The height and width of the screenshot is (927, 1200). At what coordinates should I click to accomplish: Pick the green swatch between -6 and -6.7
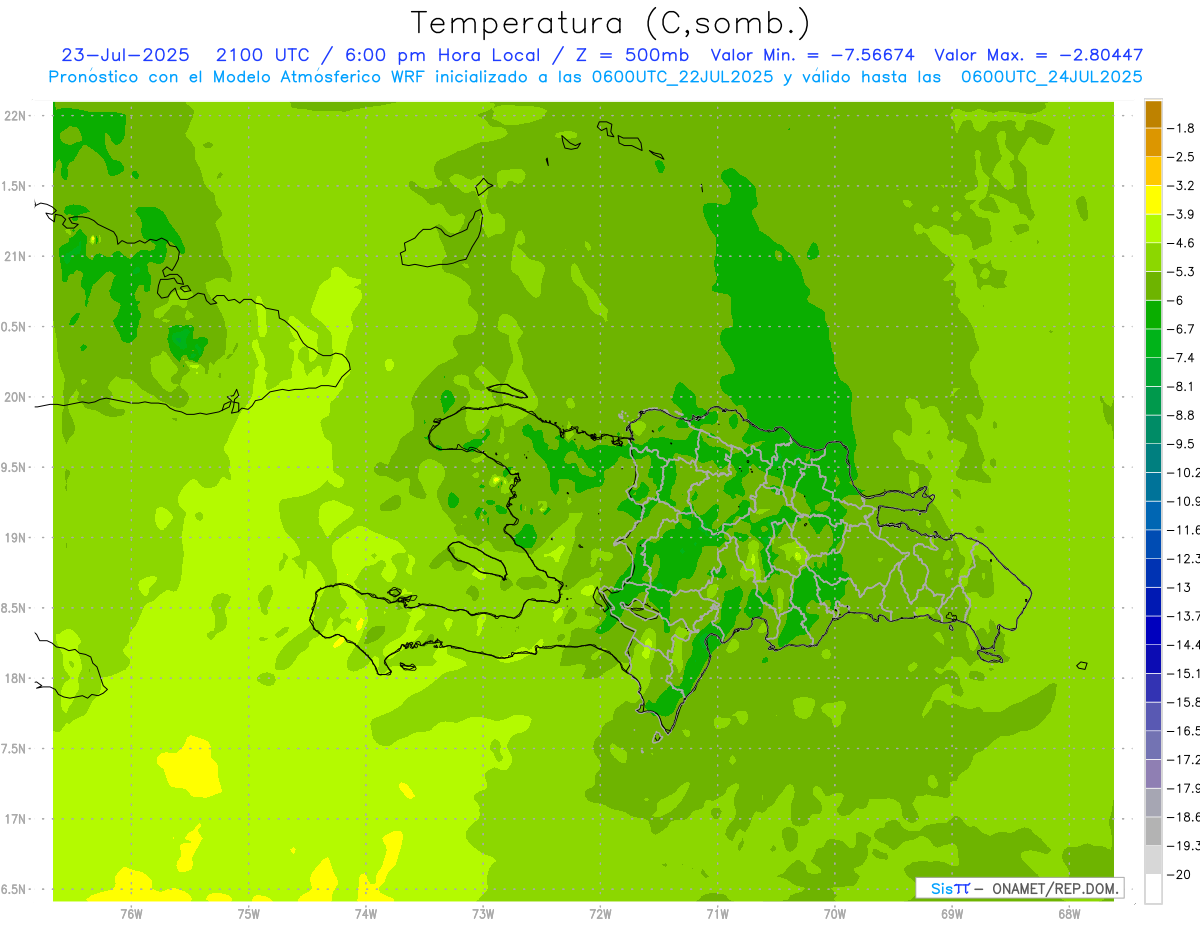[1153, 315]
